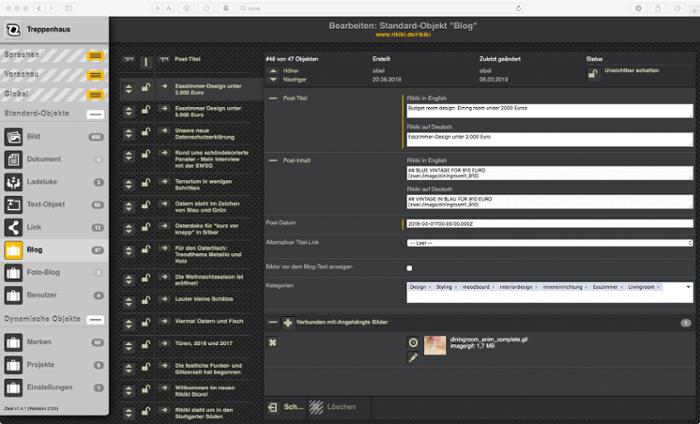700x424 pixels.
Task: Open the Marken dynamic objects
Action: tap(54, 342)
